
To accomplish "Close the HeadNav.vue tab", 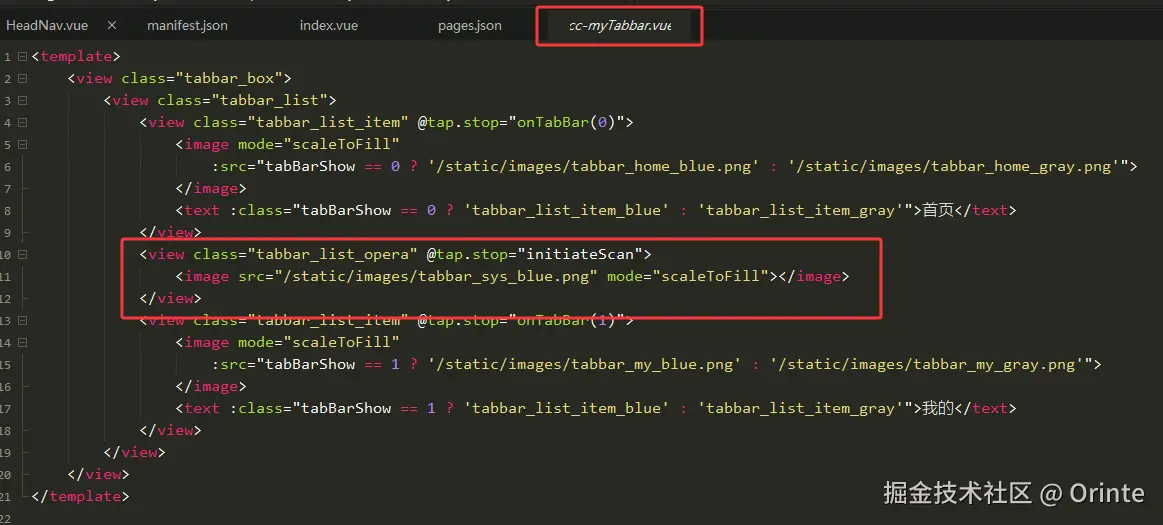I will (112, 25).
